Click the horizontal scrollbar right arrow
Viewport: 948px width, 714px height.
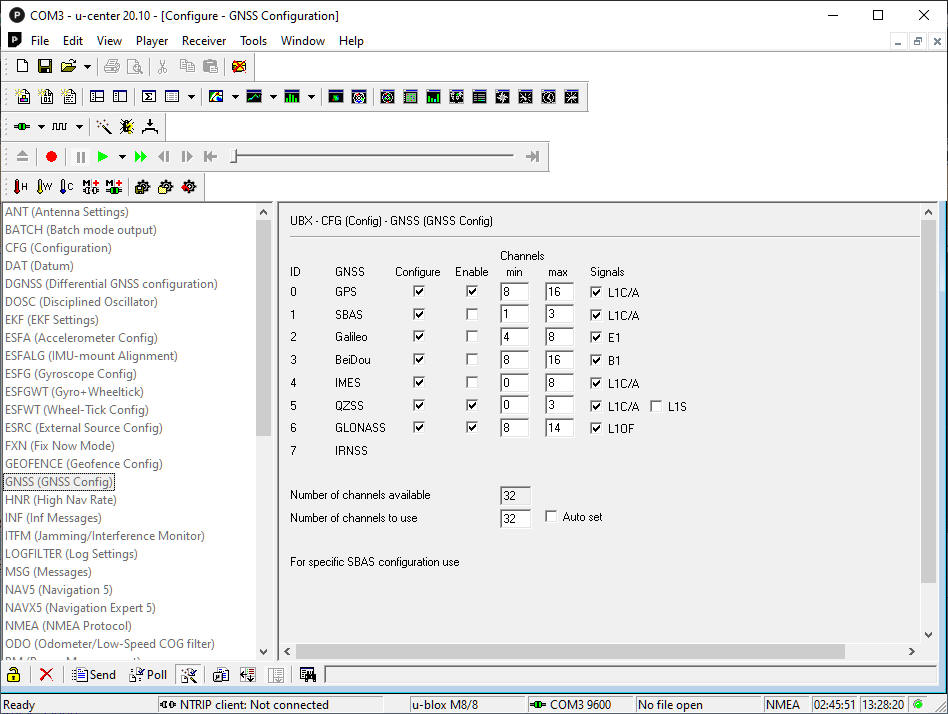(x=912, y=651)
